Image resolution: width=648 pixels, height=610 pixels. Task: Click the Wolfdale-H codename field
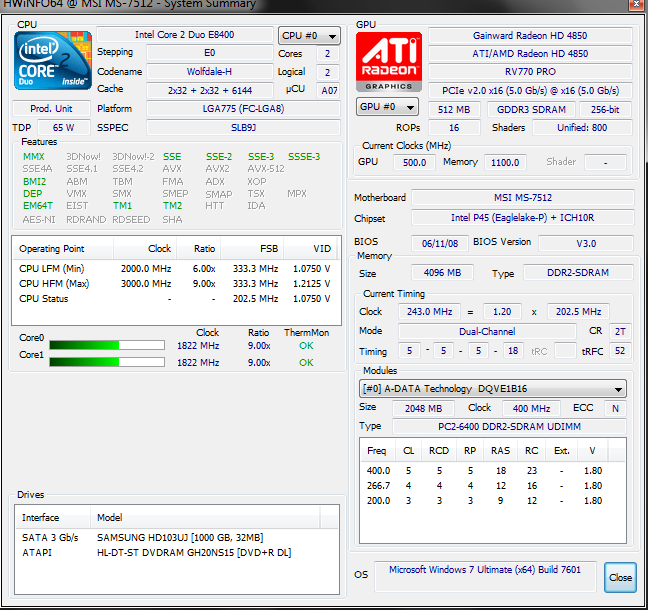click(x=210, y=72)
